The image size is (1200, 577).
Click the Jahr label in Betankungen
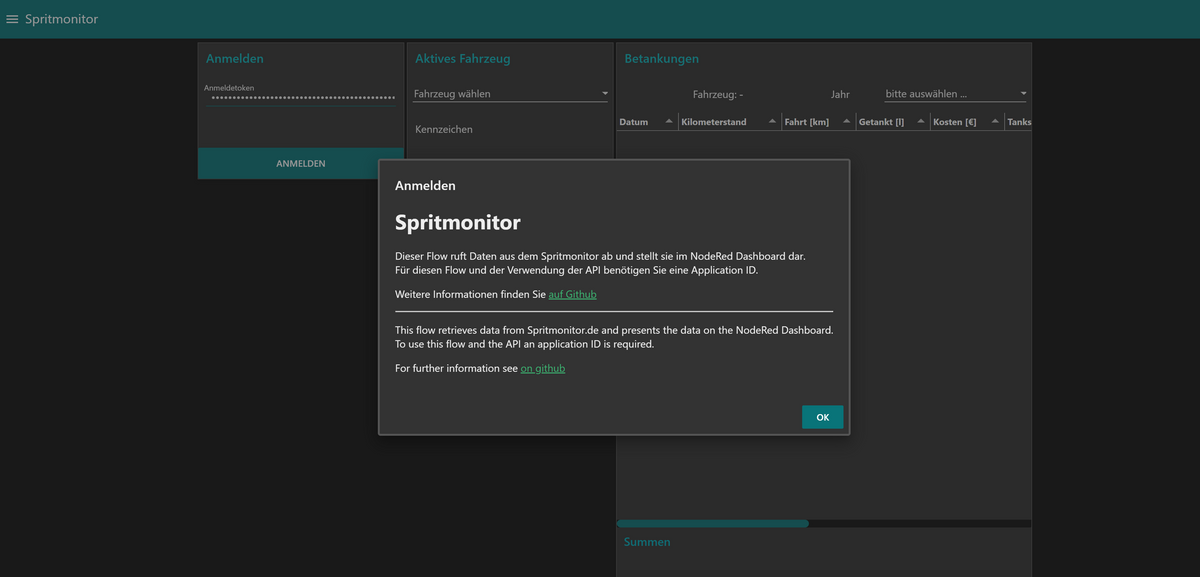coord(840,94)
